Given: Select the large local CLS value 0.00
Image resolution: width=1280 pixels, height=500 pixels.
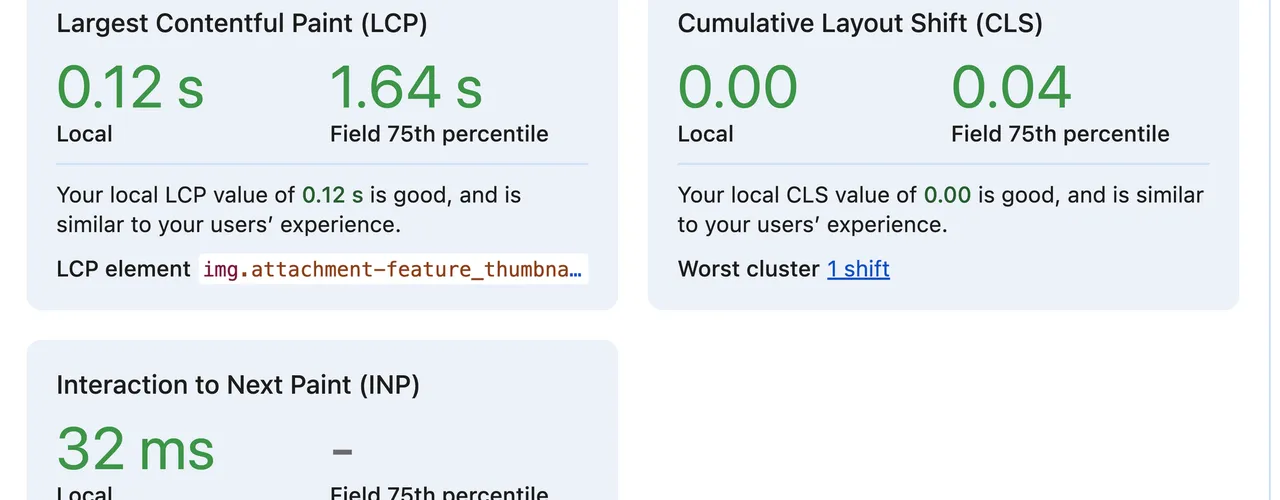Looking at the screenshot, I should pyautogui.click(x=738, y=87).
